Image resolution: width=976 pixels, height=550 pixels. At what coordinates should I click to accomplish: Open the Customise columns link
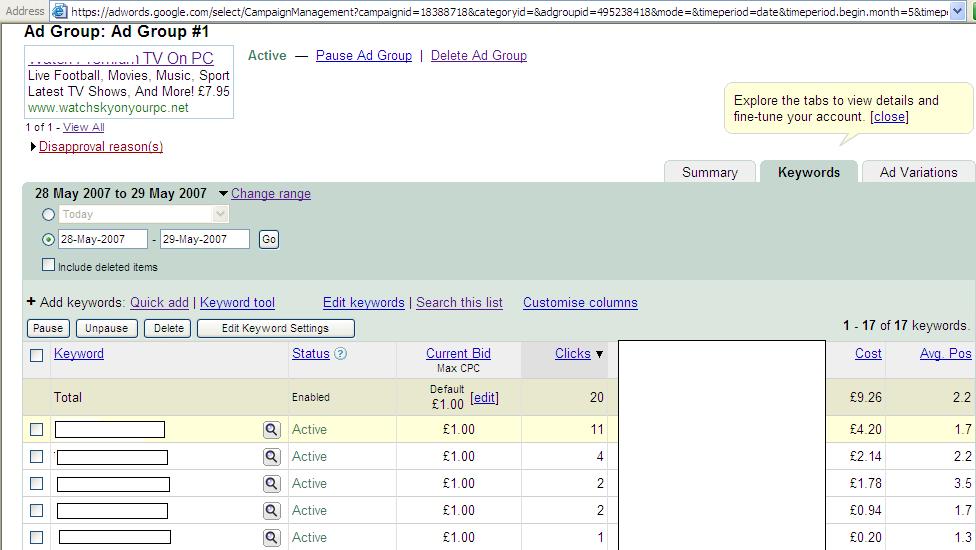coord(580,302)
